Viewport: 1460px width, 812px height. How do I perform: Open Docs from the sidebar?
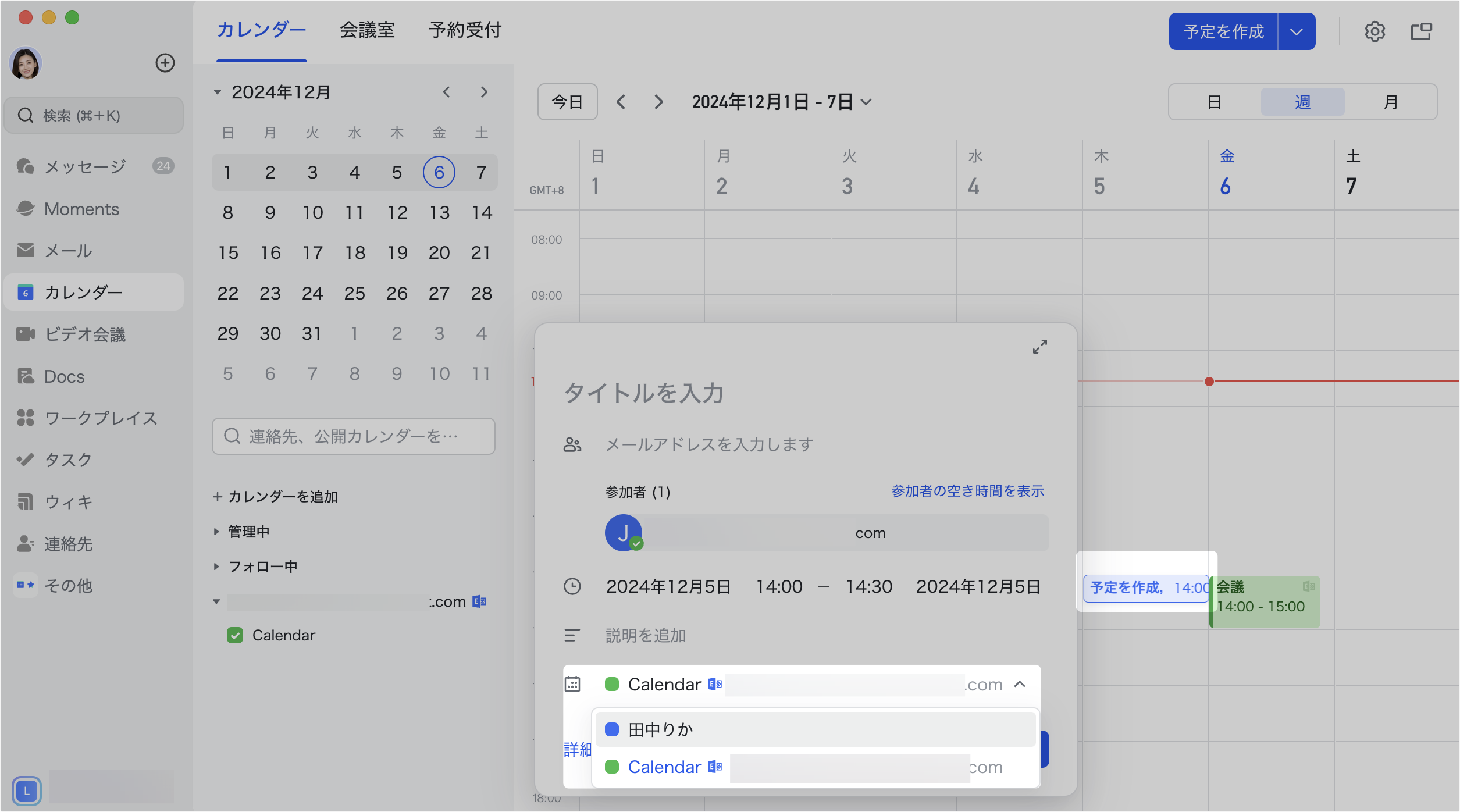[x=64, y=376]
